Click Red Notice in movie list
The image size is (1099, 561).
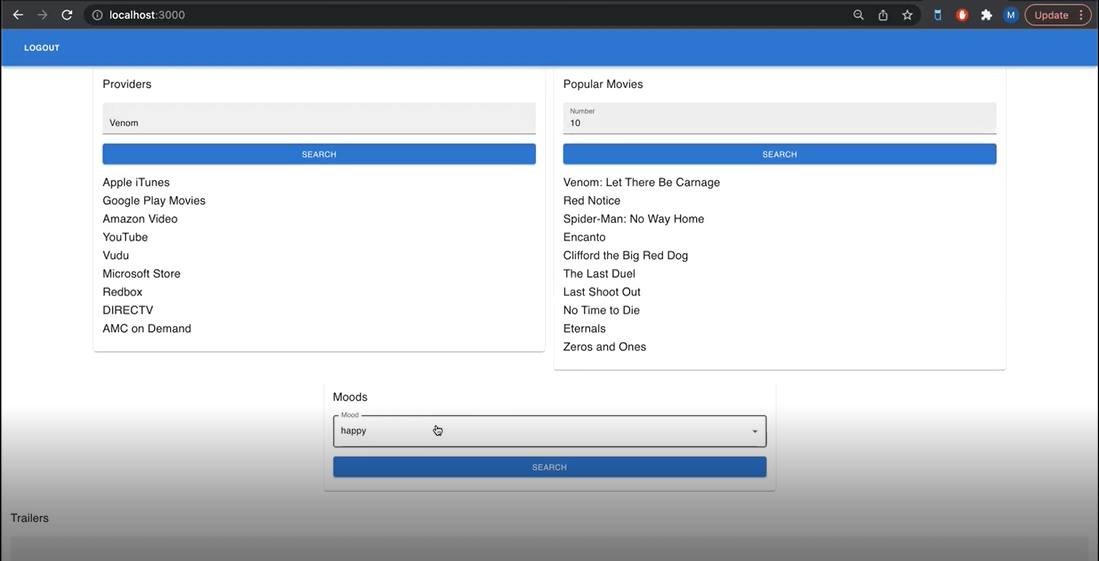(x=592, y=201)
